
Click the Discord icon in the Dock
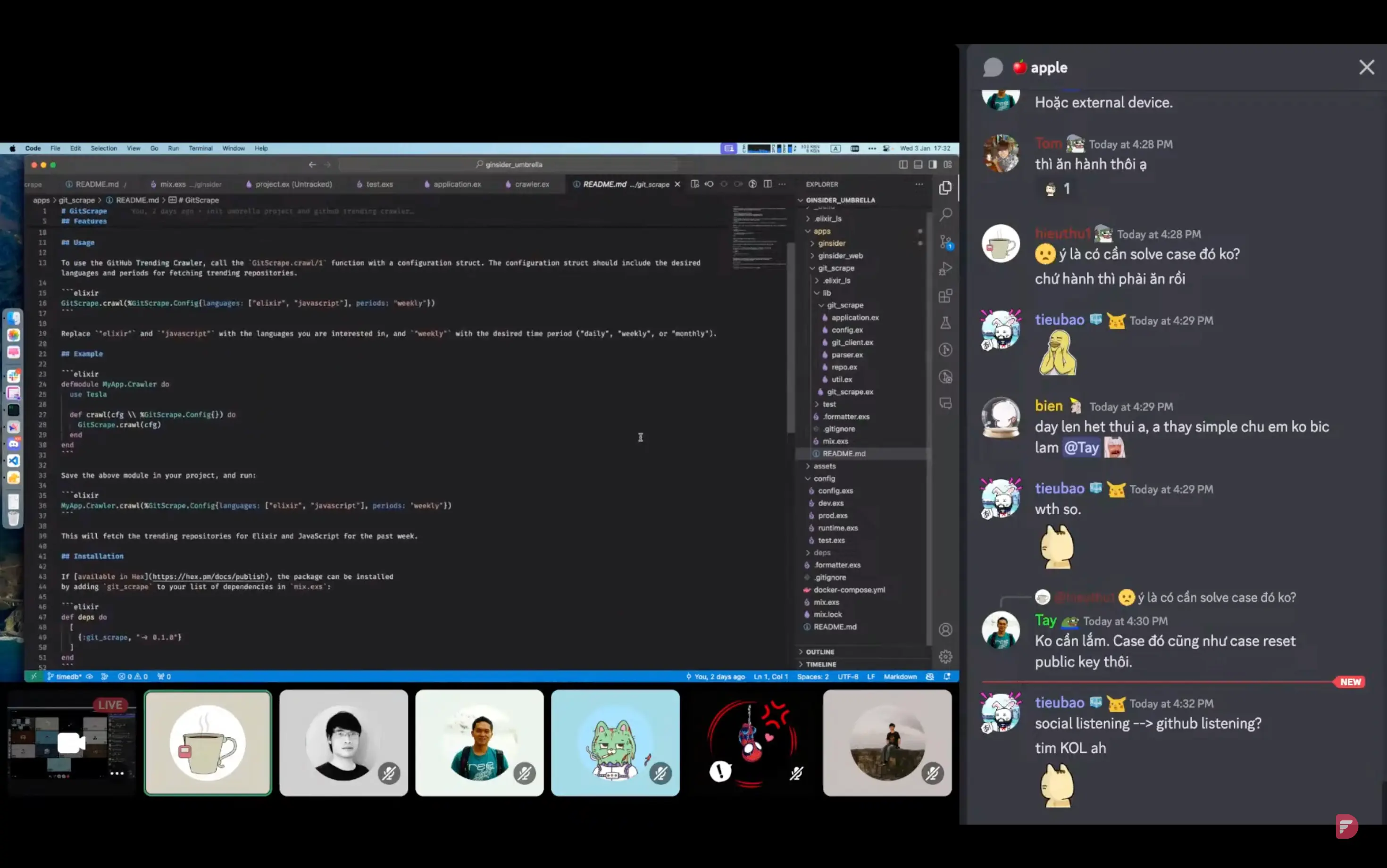pyautogui.click(x=13, y=444)
